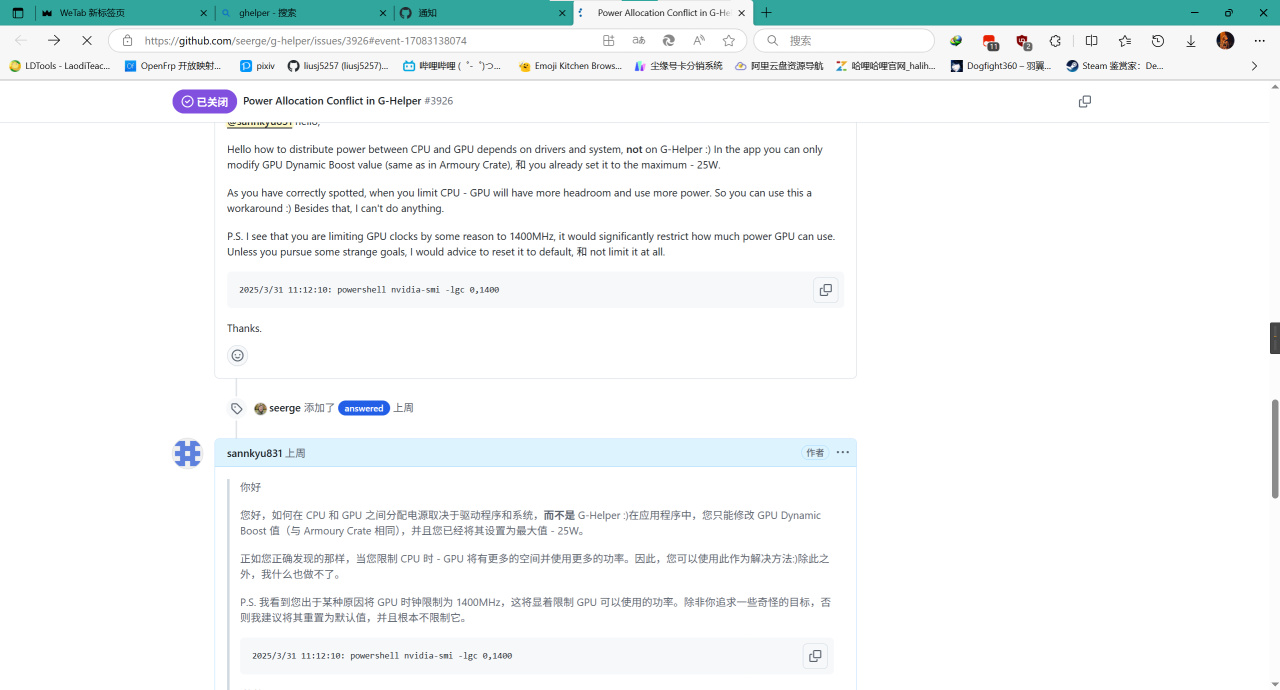Image resolution: width=1280 pixels, height=690 pixels.
Task: Stop loading the page
Action: 87,40
